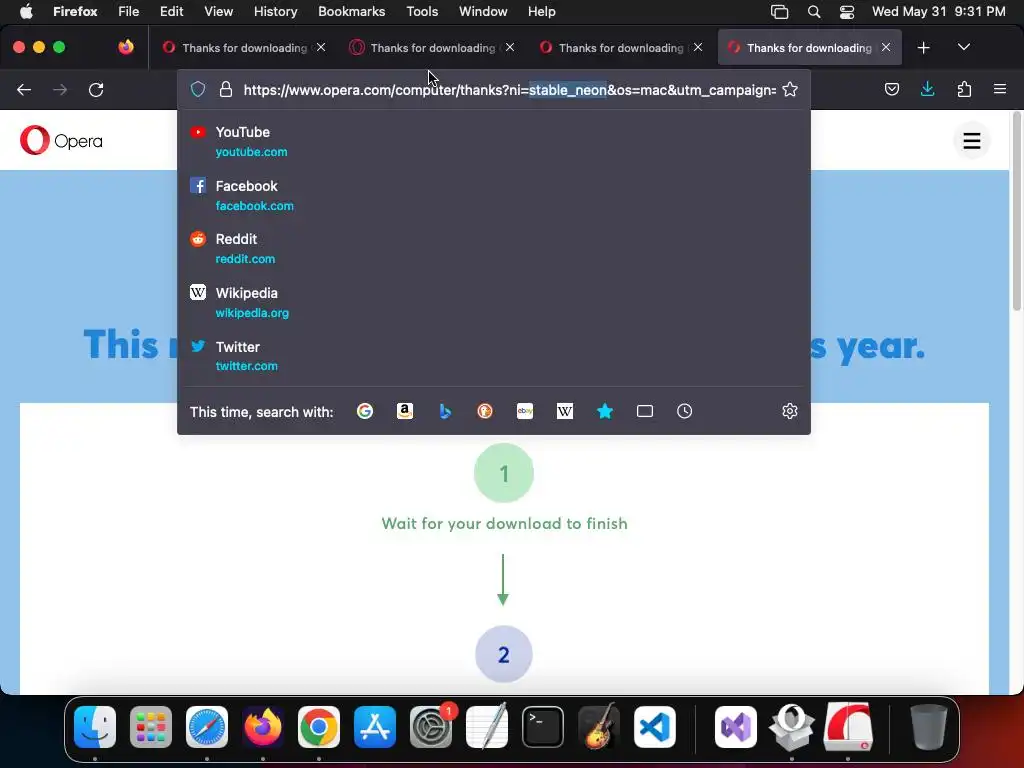Open Spotlight search in menu bar
Screen dimensions: 1024x768
point(814,11)
